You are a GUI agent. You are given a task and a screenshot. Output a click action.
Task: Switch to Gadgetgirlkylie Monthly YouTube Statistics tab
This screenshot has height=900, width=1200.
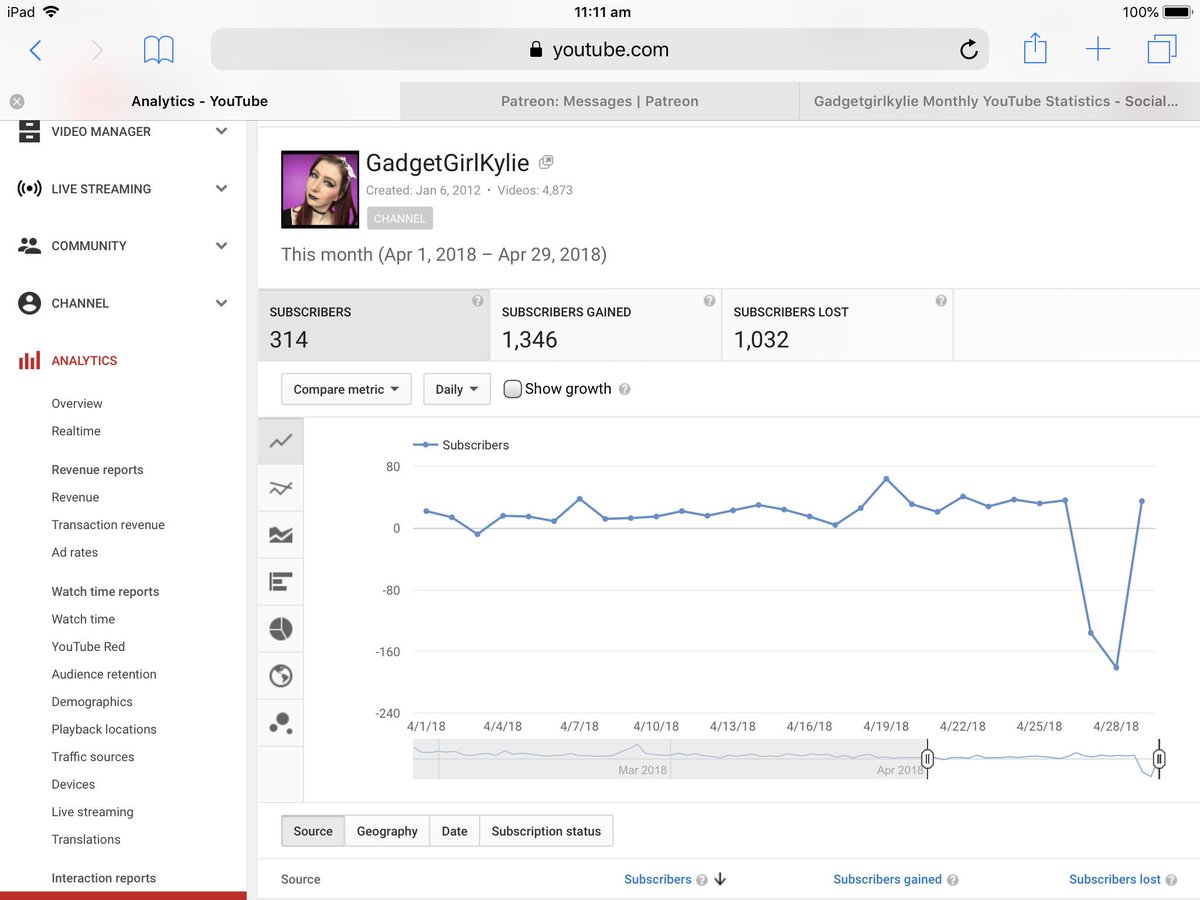[1000, 101]
